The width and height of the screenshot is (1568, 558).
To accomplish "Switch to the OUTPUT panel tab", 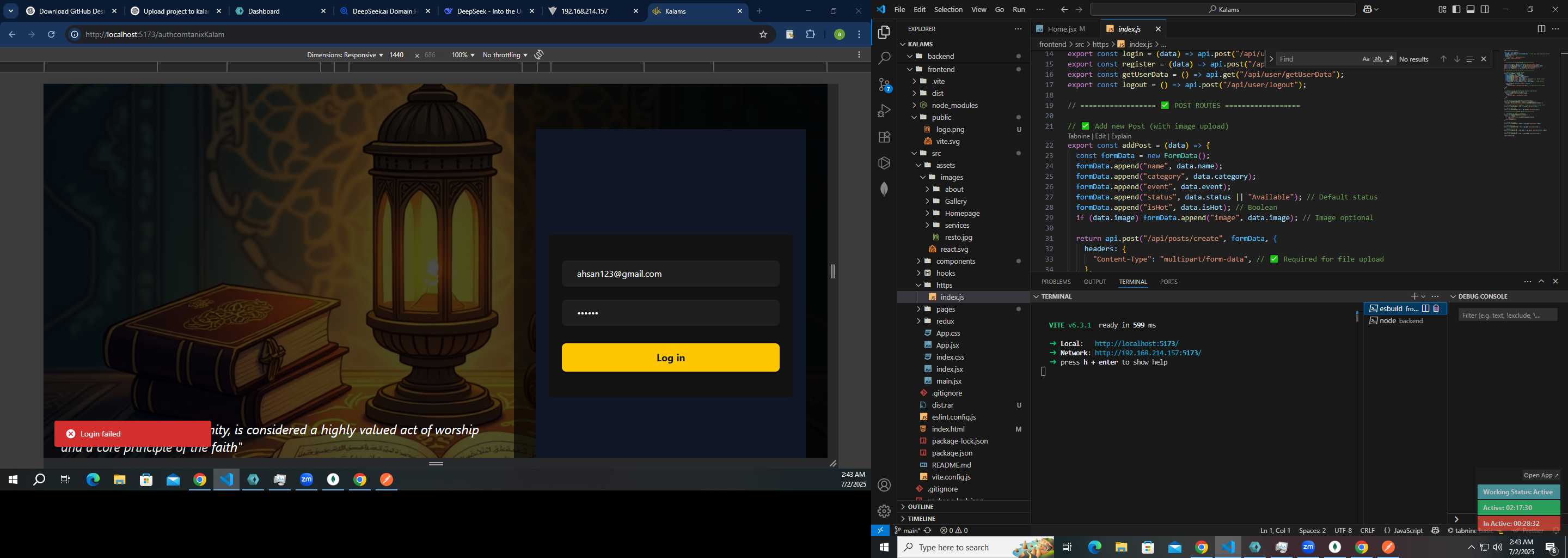I will coord(1094,282).
